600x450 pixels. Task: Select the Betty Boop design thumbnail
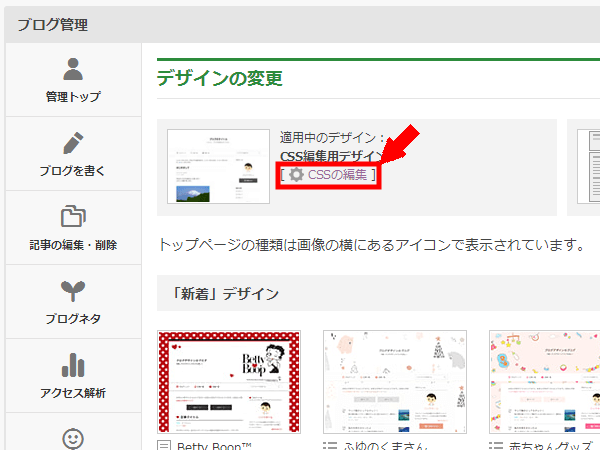click(x=229, y=382)
